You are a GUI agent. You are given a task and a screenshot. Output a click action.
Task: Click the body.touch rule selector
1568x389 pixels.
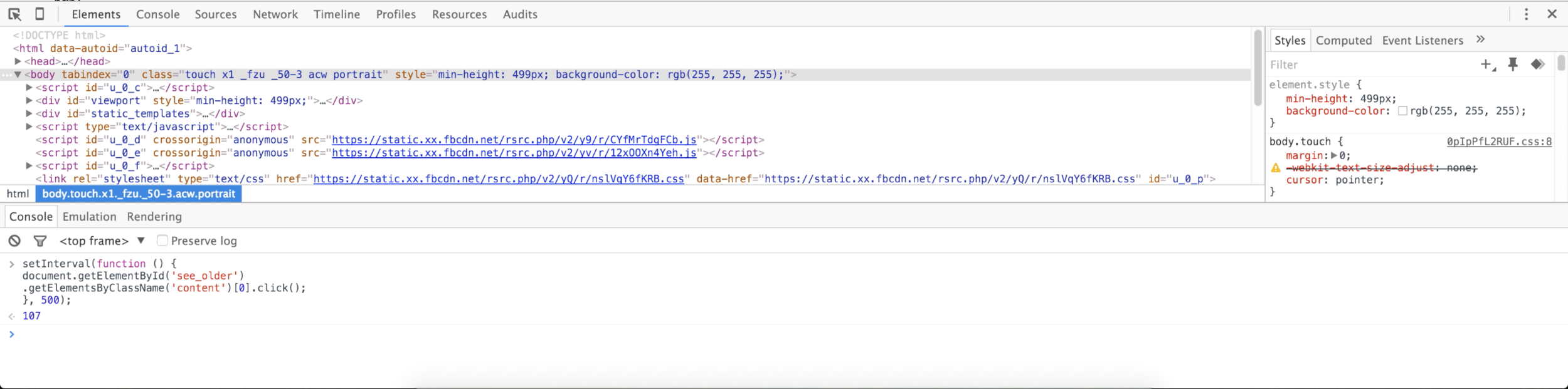[x=1300, y=142]
